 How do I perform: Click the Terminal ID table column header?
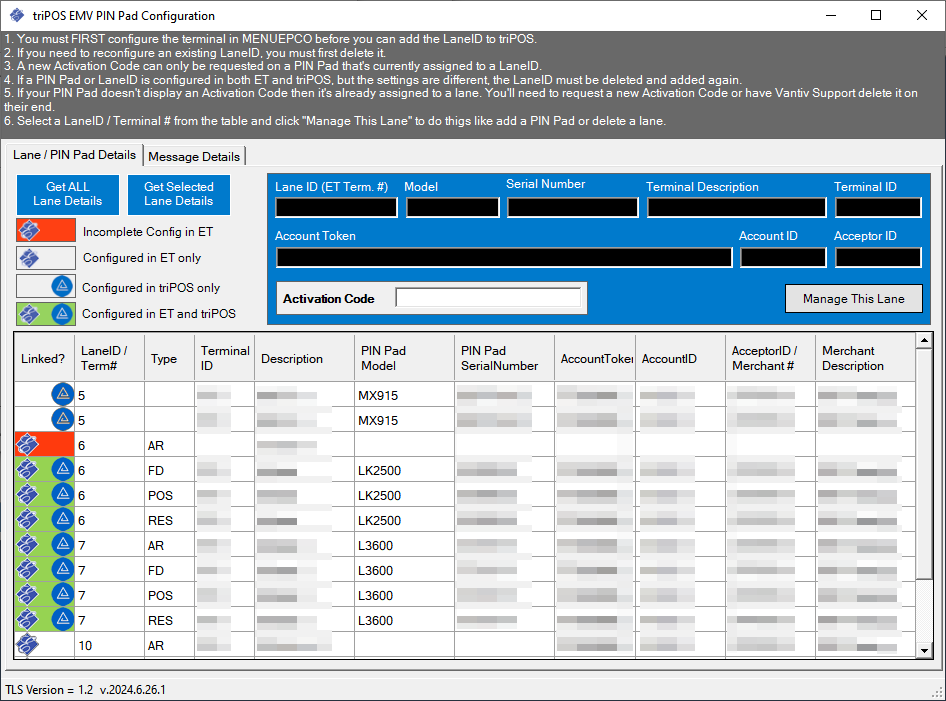coord(224,358)
